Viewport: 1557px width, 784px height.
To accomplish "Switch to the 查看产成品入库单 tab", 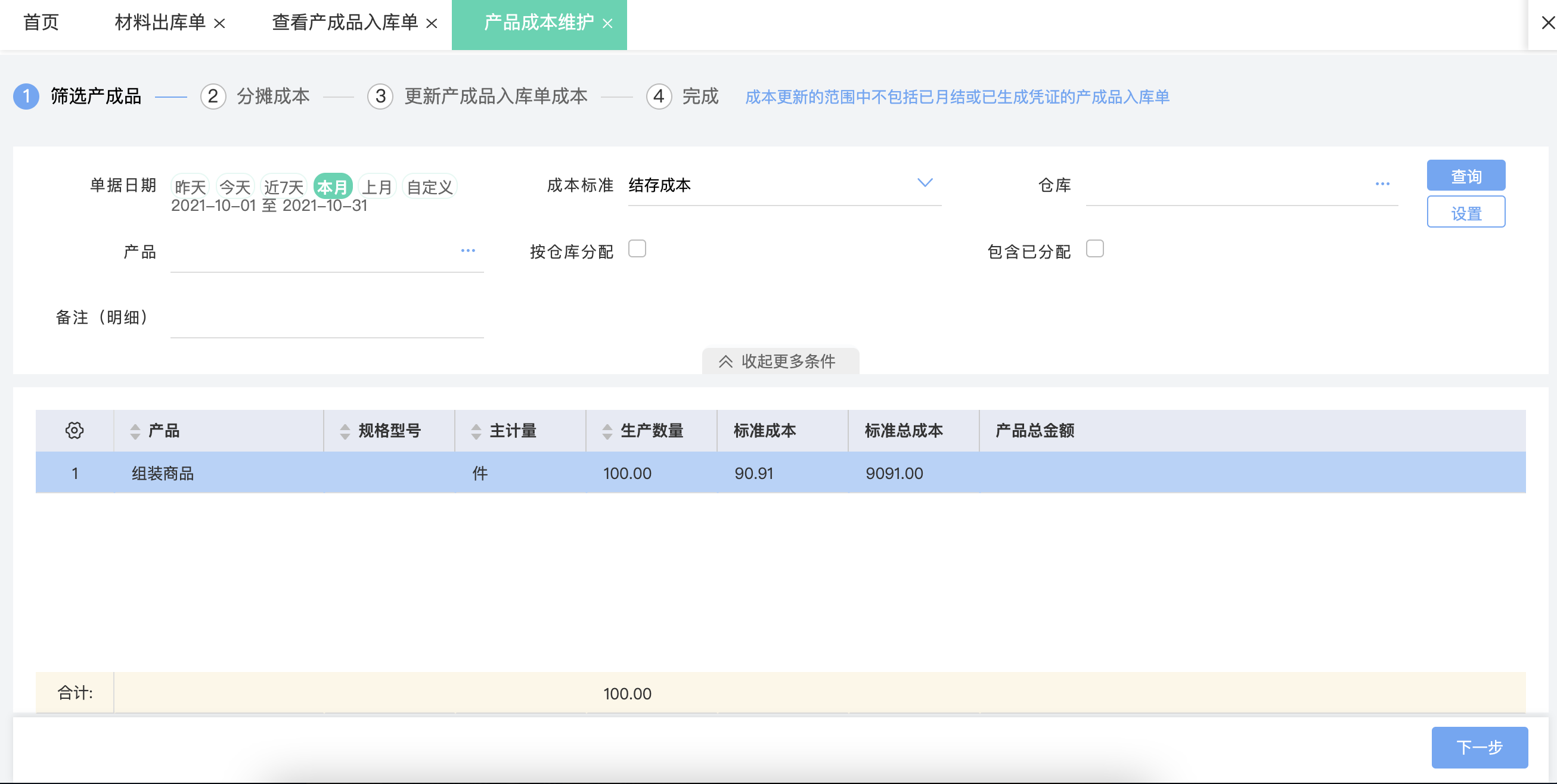I will [x=345, y=23].
